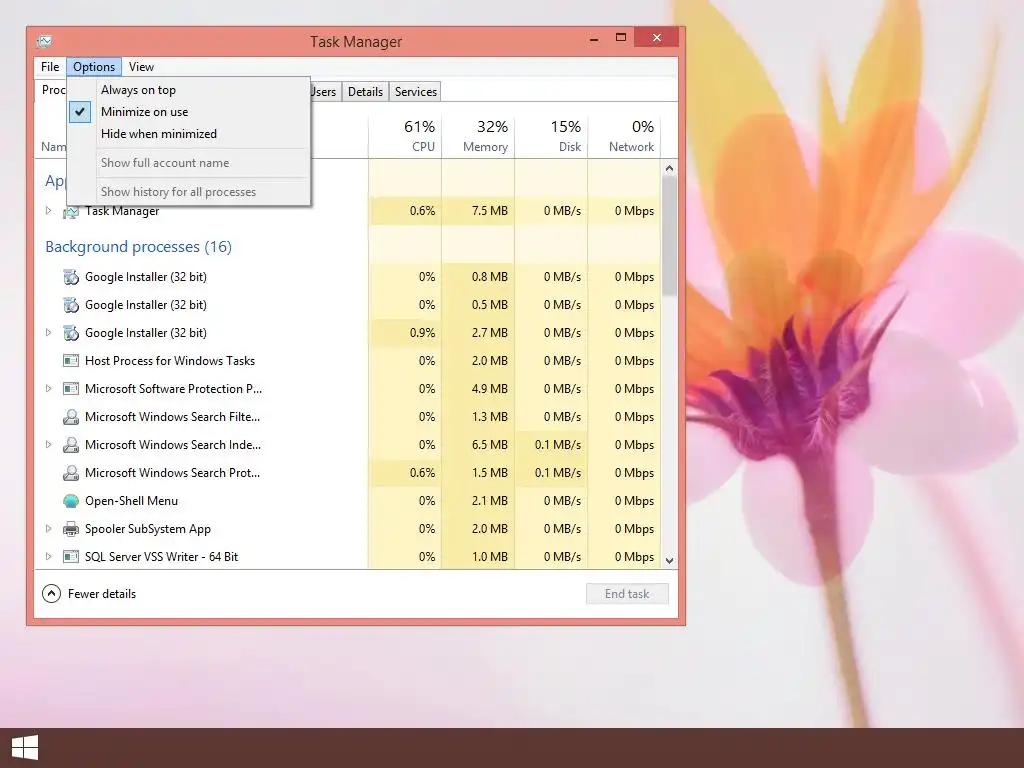Switch to the Details tab
Screen dimensions: 1024x768
(x=365, y=91)
